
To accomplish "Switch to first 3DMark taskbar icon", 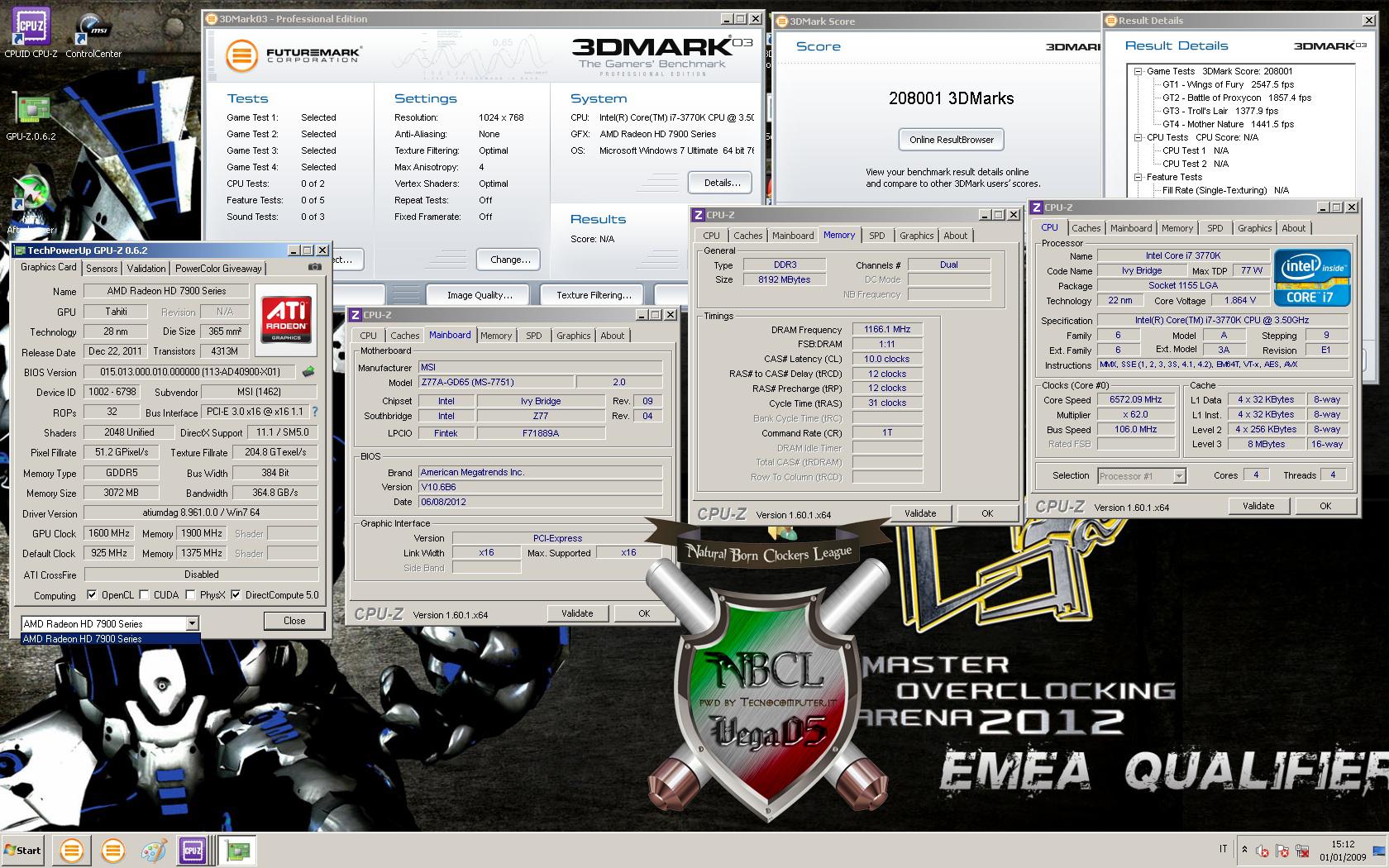I will coord(72,850).
